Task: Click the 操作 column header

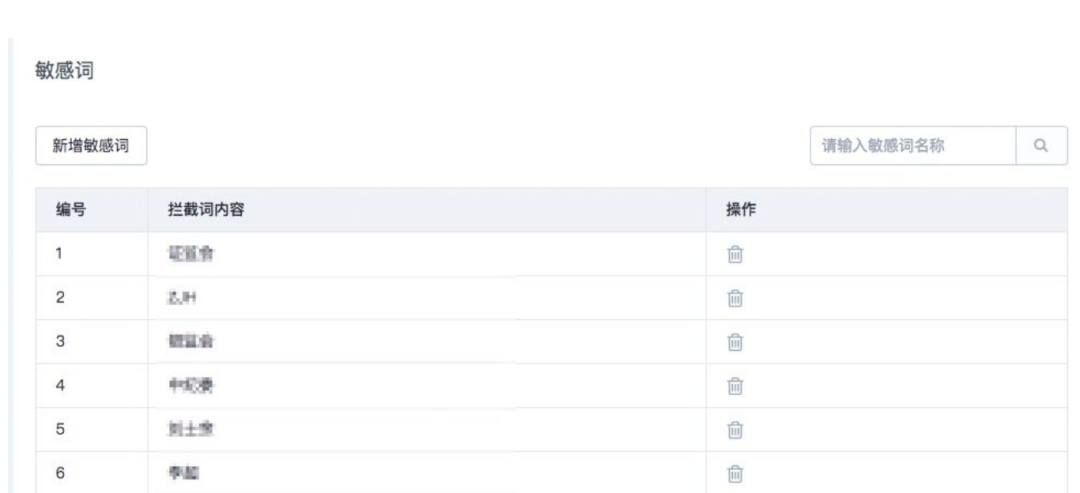Action: 741,210
